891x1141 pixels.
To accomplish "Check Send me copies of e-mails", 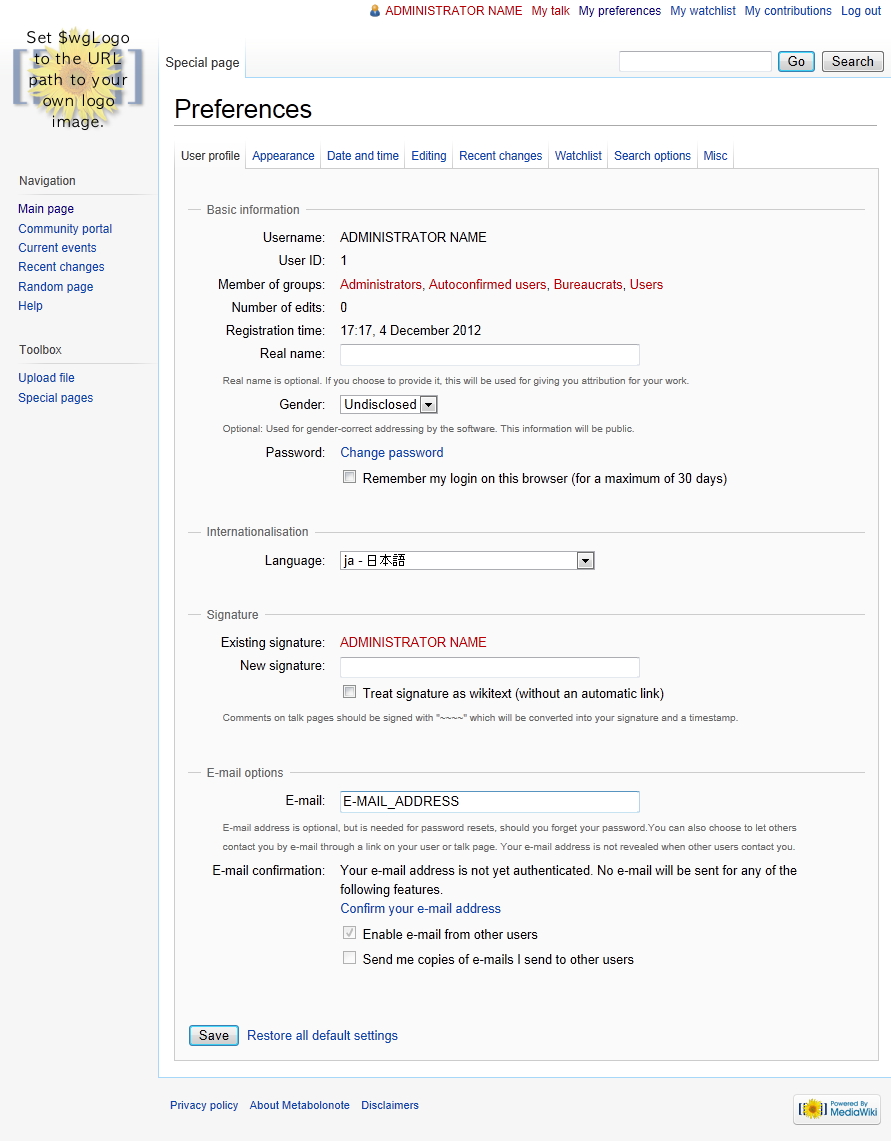I will click(349, 958).
